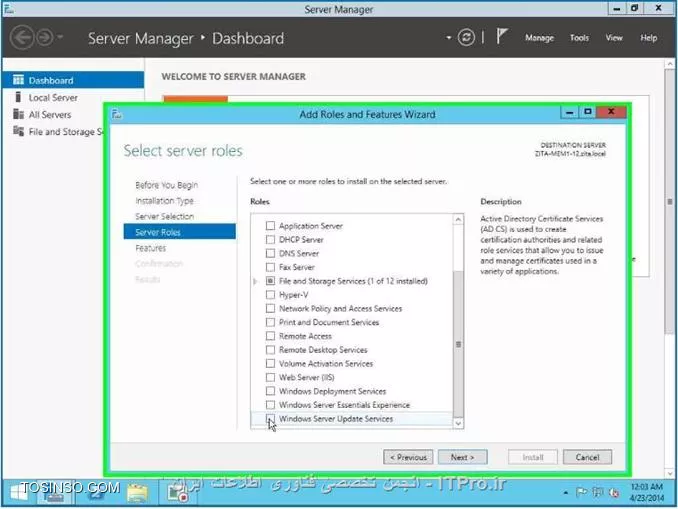
Task: Click the Local Server icon in the sidebar
Action: point(18,97)
